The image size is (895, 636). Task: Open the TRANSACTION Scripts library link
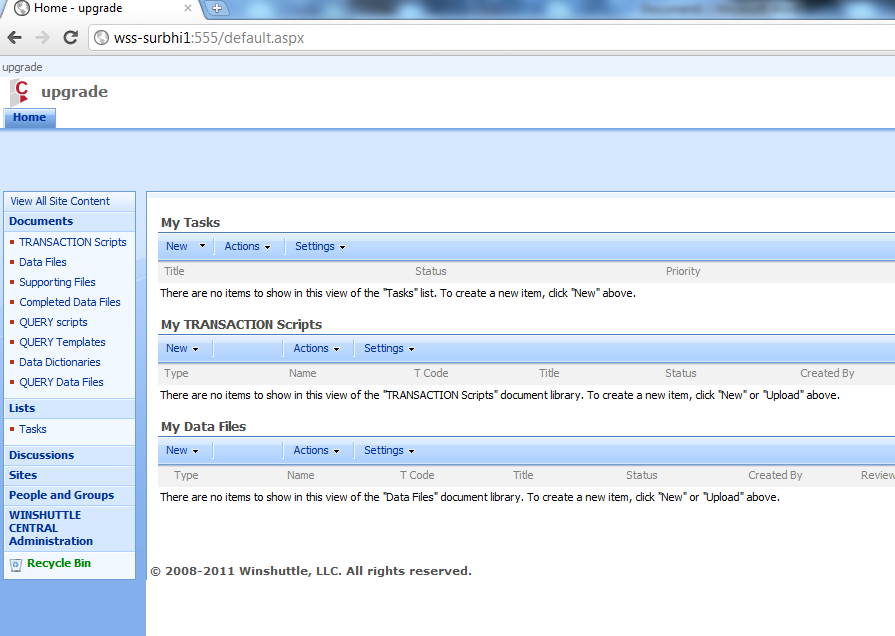[x=73, y=242]
